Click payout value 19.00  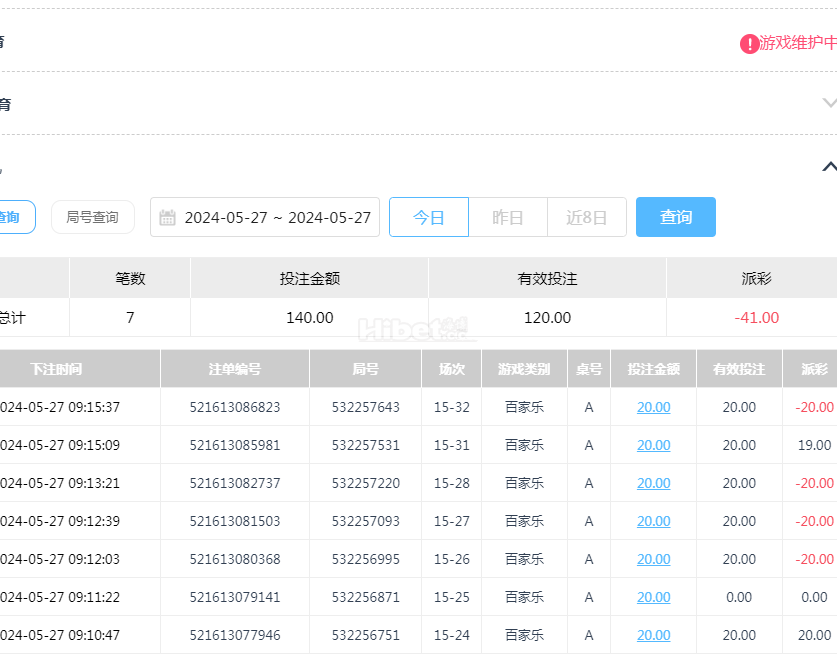coord(814,445)
